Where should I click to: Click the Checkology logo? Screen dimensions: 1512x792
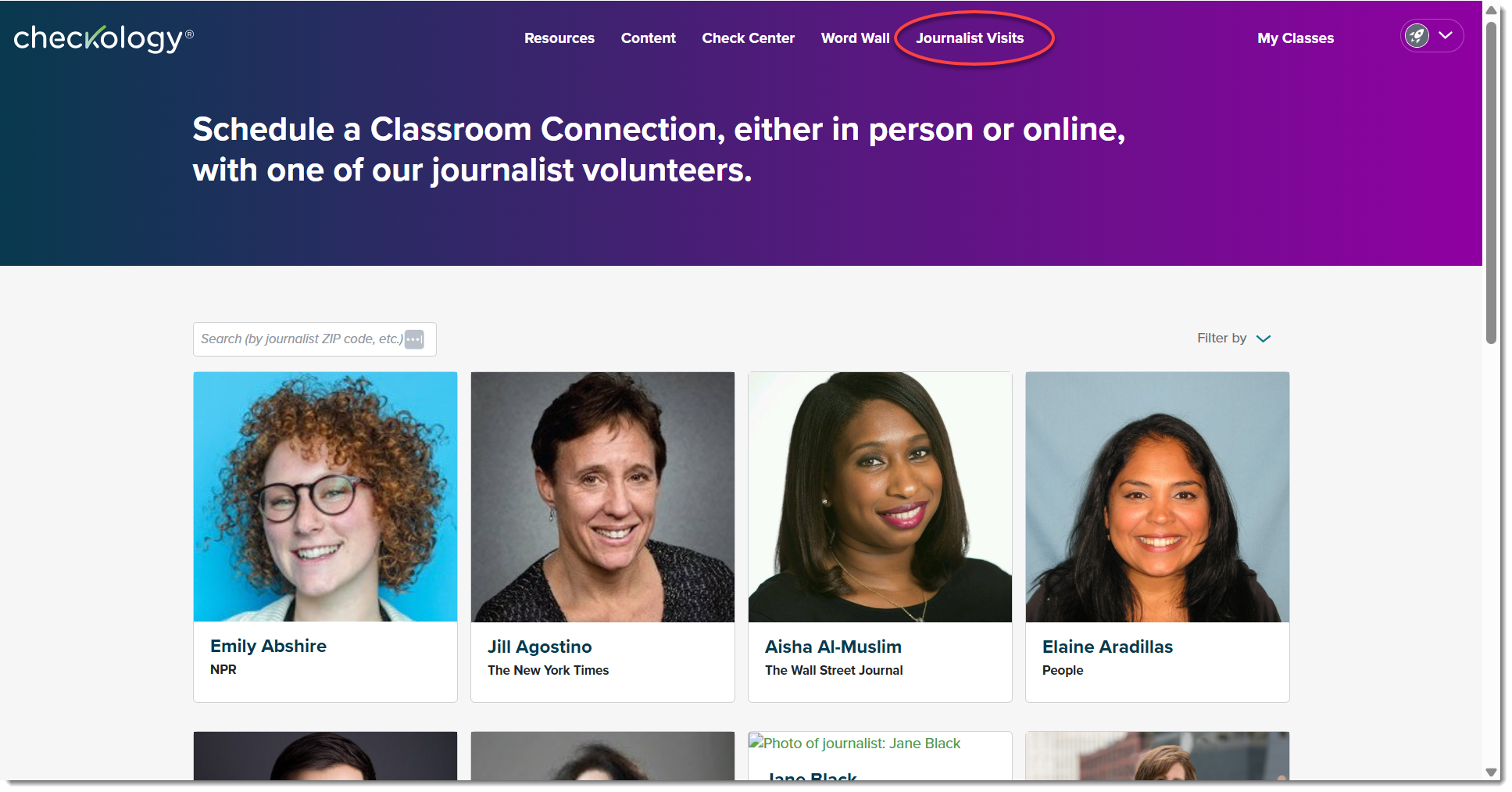(103, 38)
